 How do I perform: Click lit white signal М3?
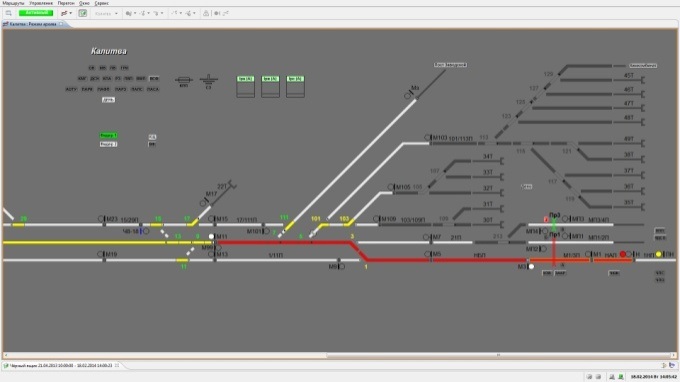(x=531, y=267)
